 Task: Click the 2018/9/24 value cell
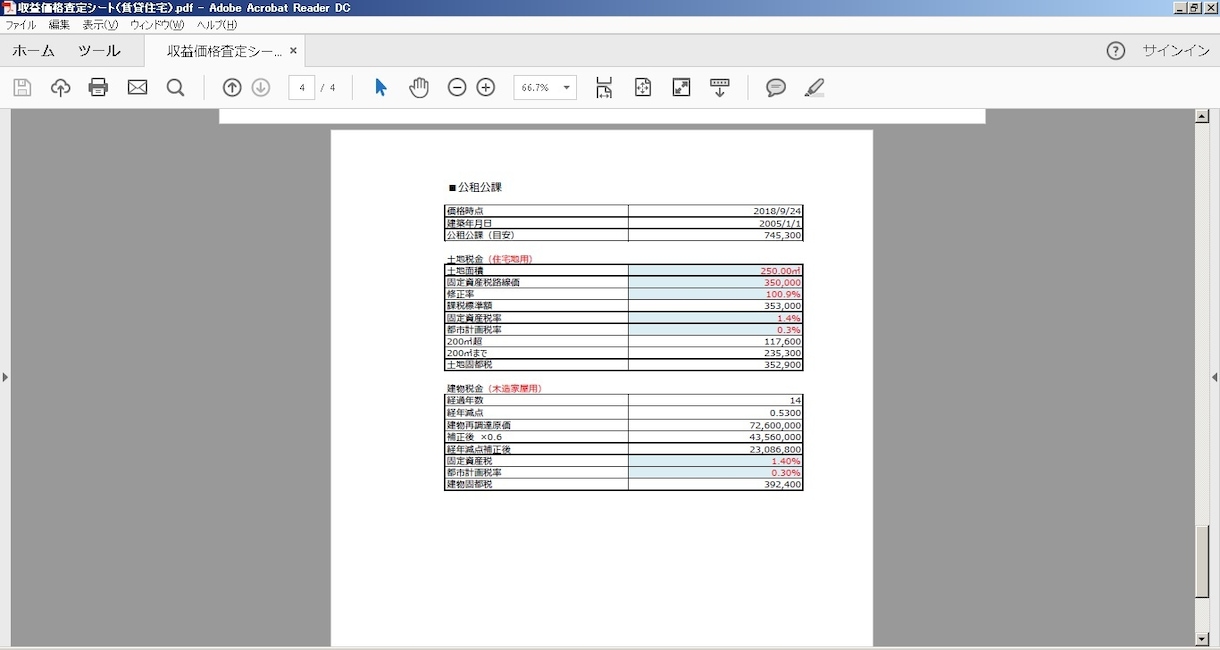716,211
